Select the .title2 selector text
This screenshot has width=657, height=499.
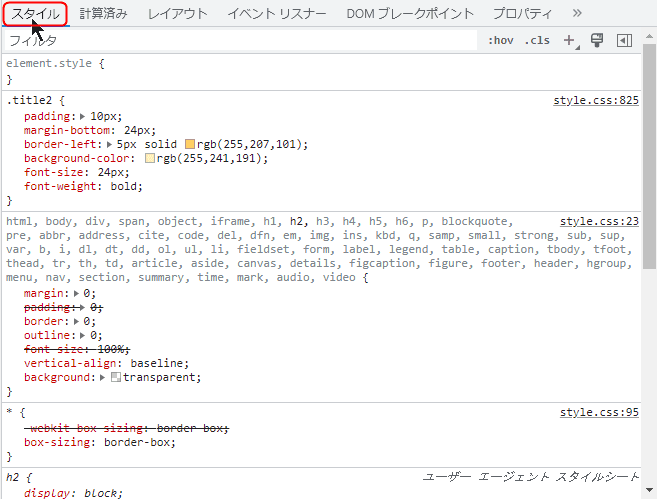coord(29,101)
